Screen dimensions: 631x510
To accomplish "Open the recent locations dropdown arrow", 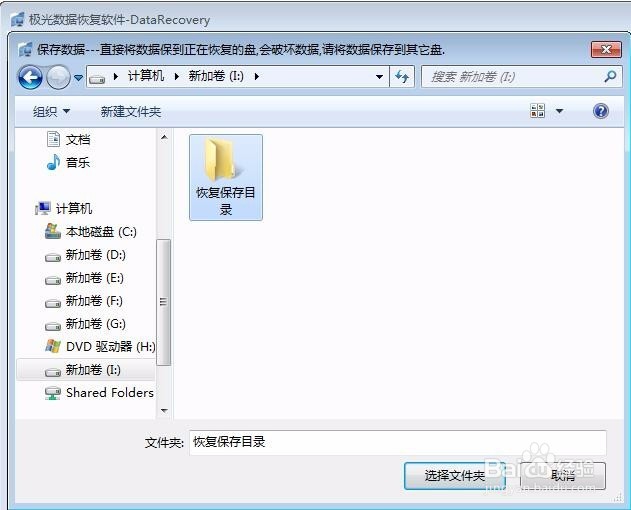I will click(78, 77).
